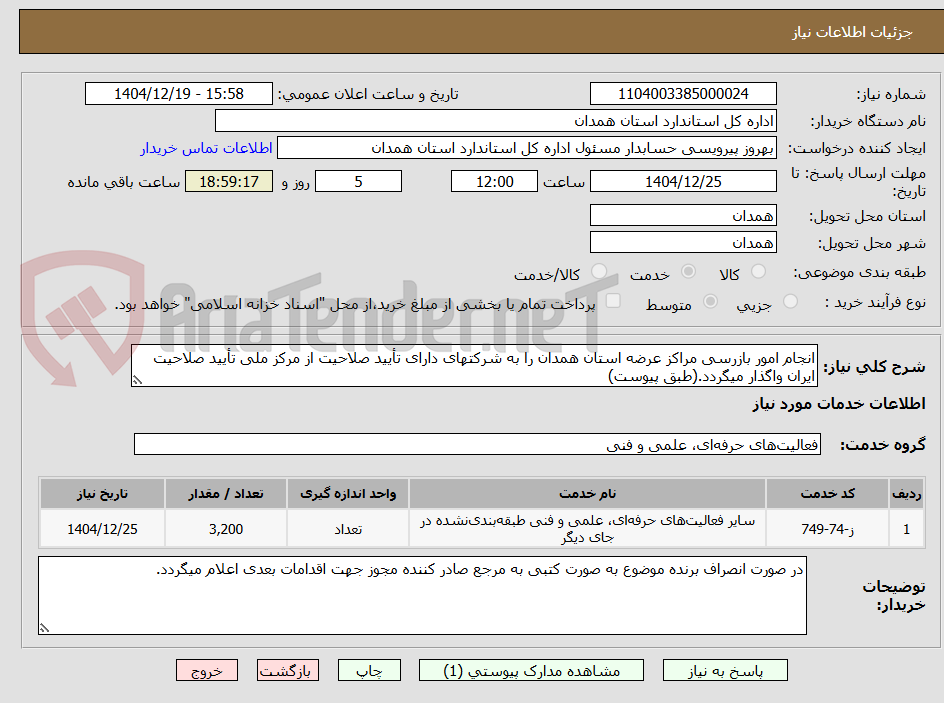Click the استان محل تحویل field
The height and width of the screenshot is (703, 944).
point(683,215)
